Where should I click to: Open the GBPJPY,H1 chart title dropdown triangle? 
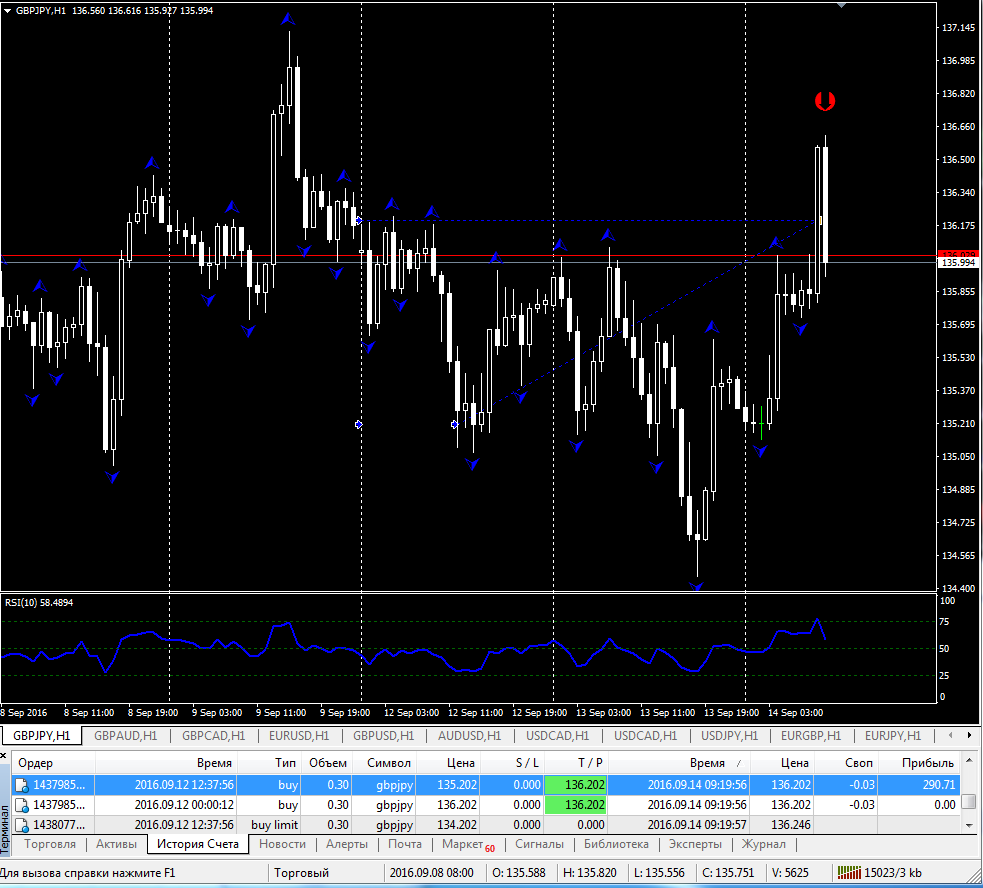(8, 11)
